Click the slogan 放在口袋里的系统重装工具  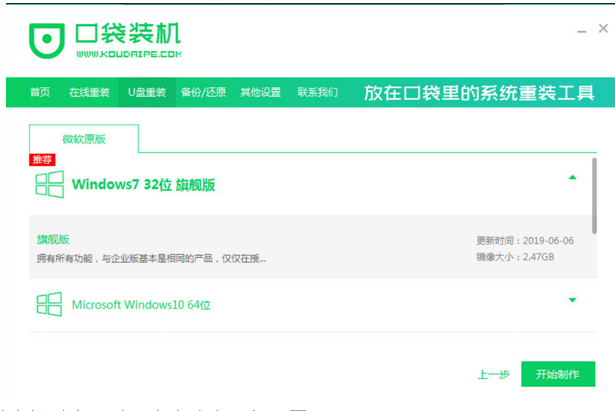tap(479, 93)
